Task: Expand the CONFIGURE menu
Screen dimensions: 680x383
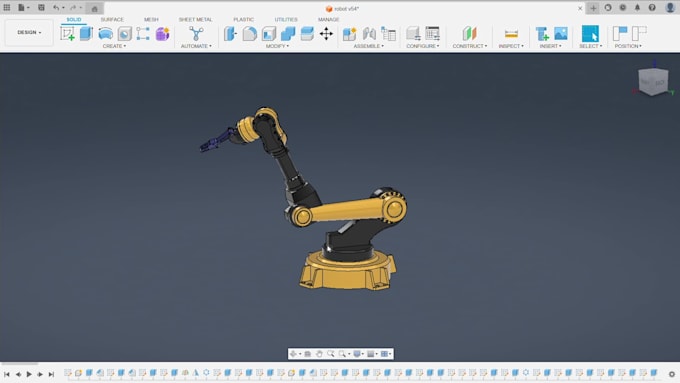Action: point(423,46)
